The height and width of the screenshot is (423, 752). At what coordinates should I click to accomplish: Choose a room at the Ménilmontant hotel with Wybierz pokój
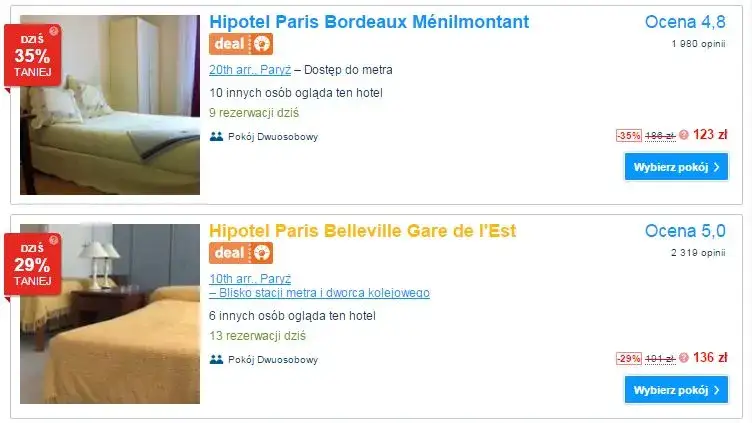coord(676,167)
